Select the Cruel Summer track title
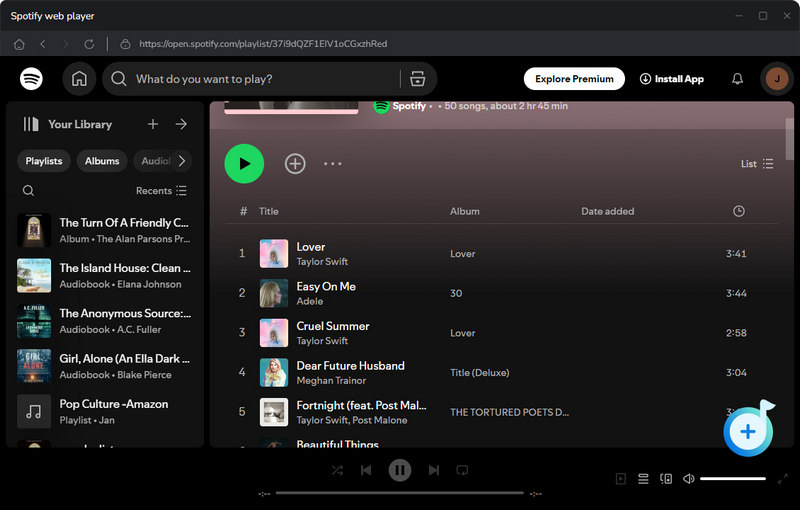Viewport: 800px width, 510px height. 333,326
